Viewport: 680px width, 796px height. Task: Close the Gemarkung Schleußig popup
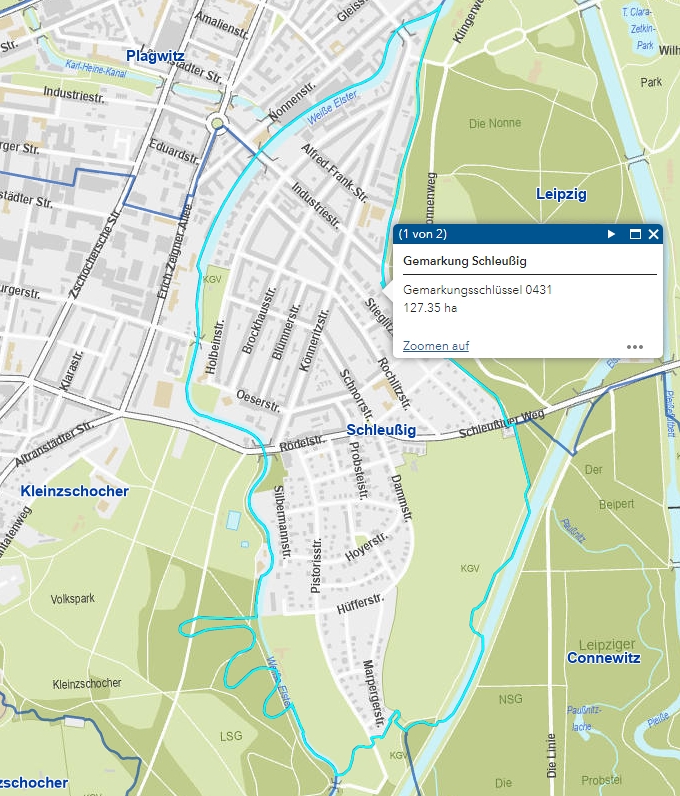[x=654, y=234]
